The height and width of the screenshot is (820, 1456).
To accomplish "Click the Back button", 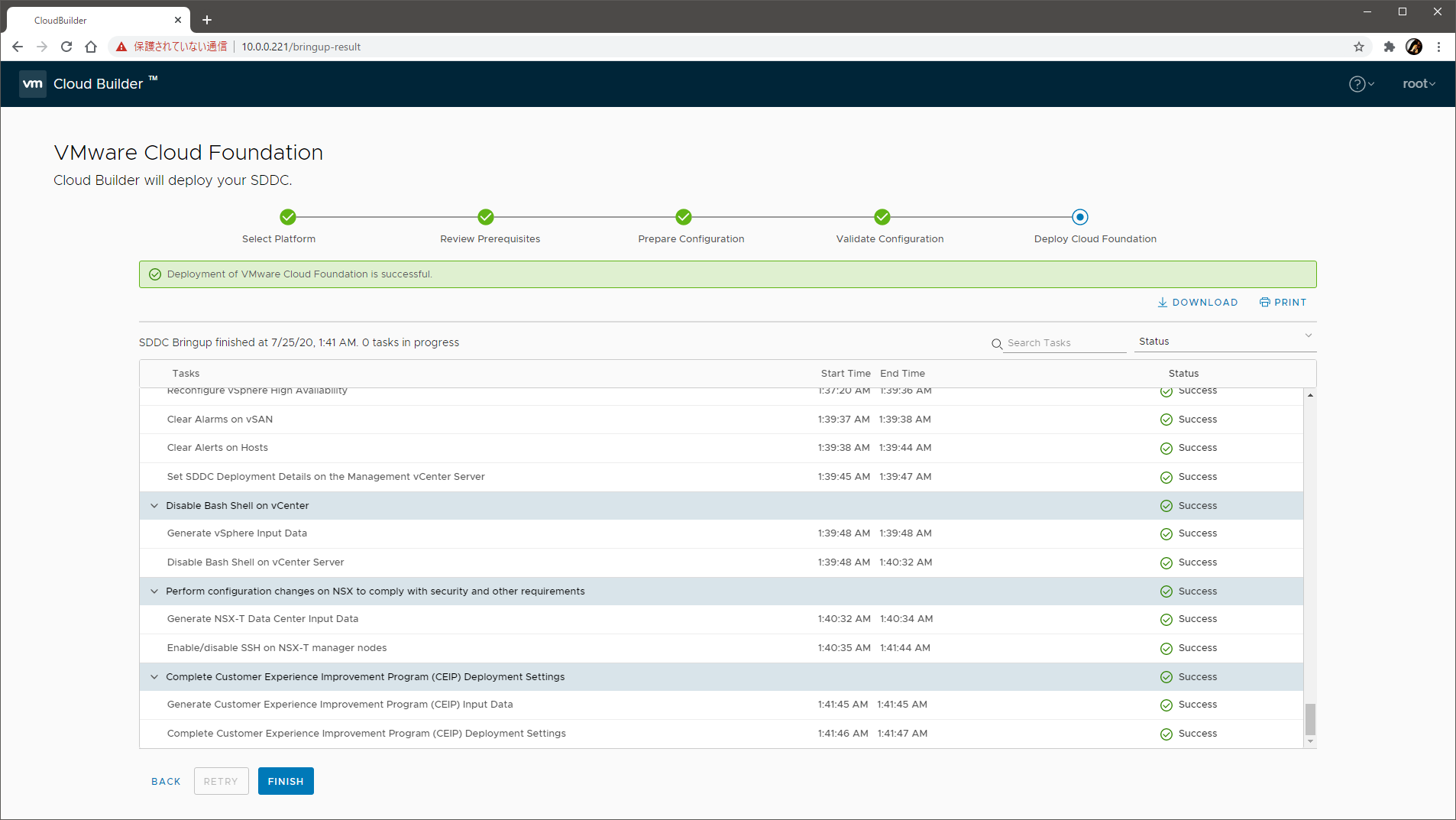I will pyautogui.click(x=166, y=781).
